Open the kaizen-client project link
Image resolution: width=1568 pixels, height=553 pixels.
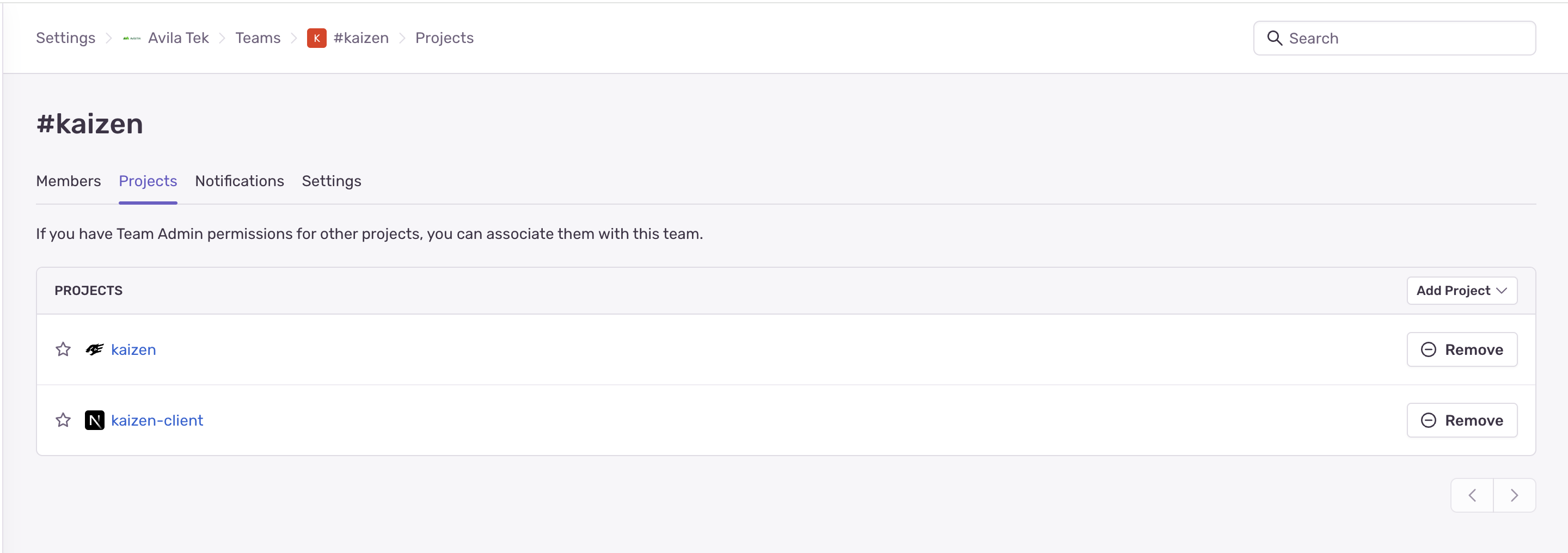coord(157,420)
